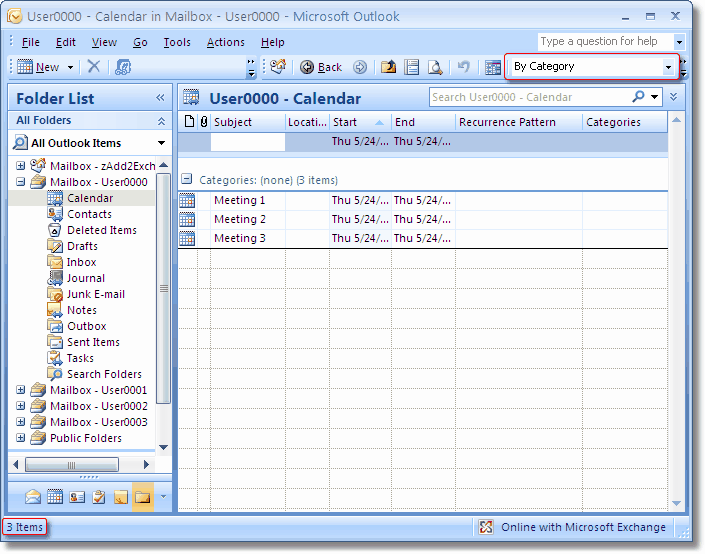Expand Mailbox - User0002 tree node
This screenshot has width=705, height=554.
pos(20,406)
